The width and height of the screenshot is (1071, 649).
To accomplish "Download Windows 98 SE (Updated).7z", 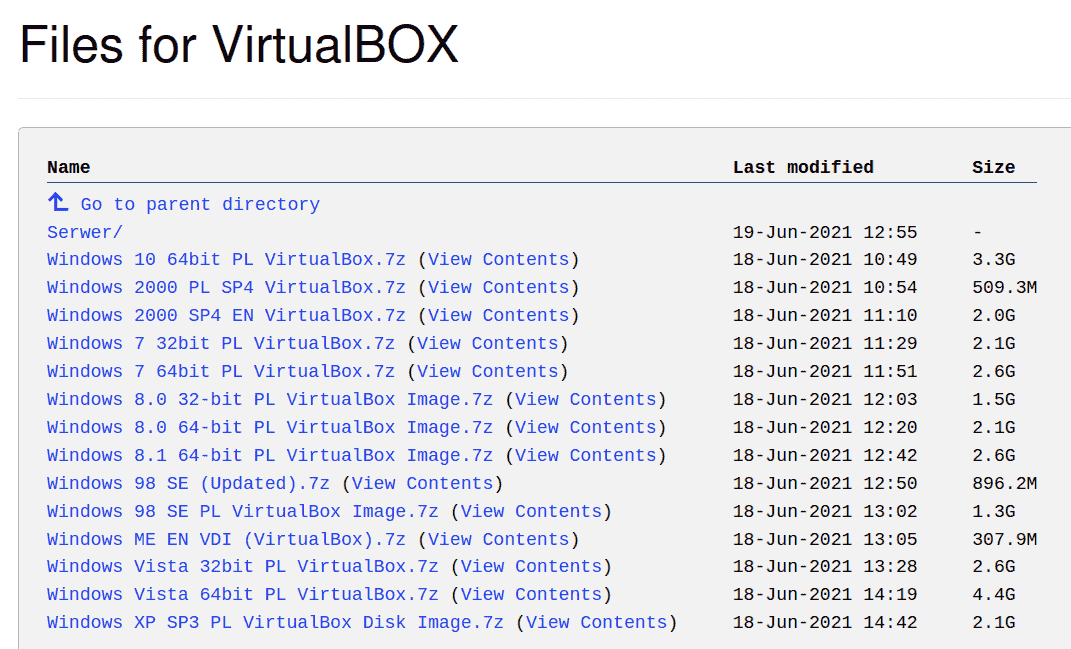I will pos(188,484).
